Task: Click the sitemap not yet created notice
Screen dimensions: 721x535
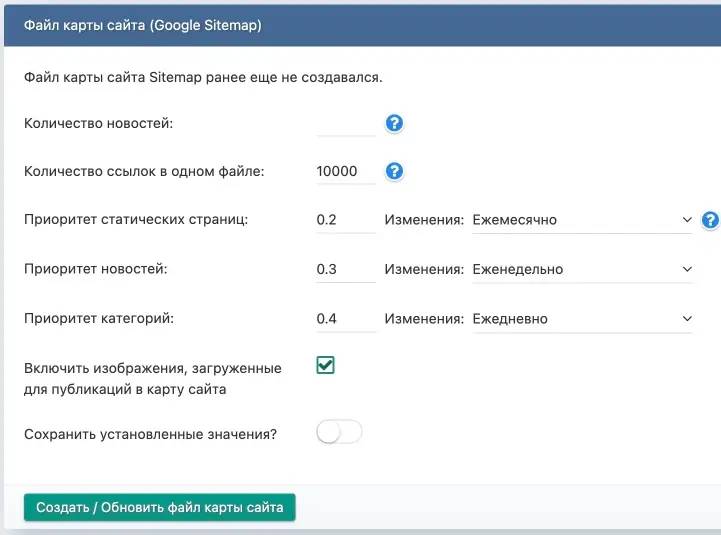Action: tap(203, 77)
